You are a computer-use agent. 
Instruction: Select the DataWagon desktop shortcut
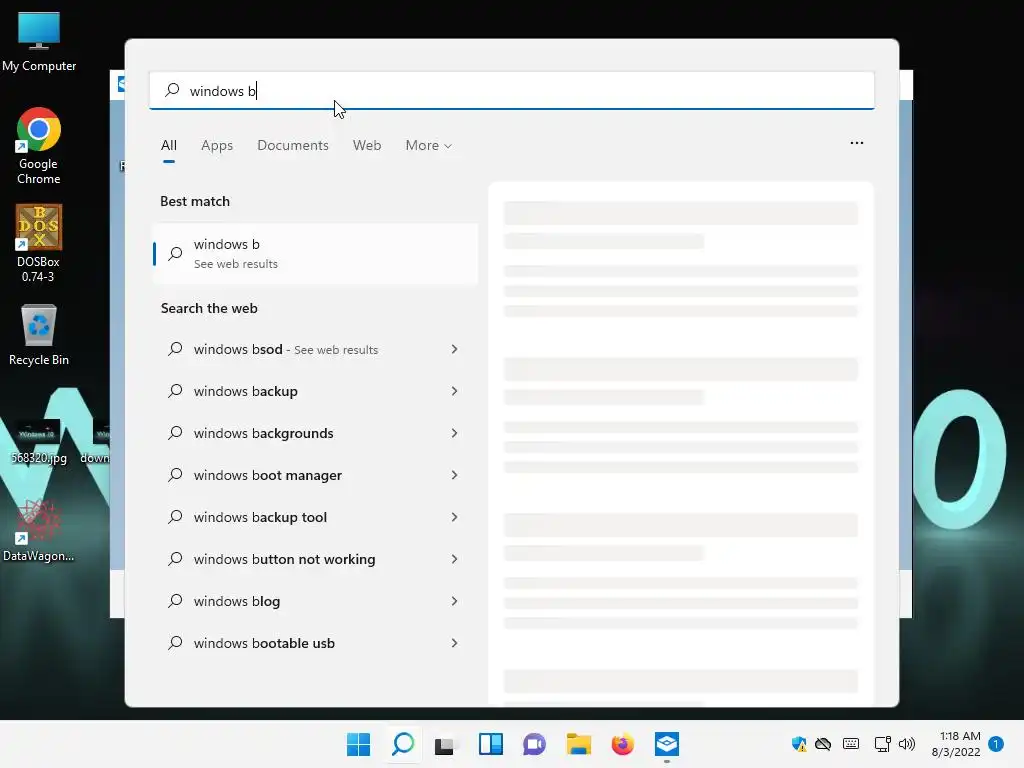(39, 532)
